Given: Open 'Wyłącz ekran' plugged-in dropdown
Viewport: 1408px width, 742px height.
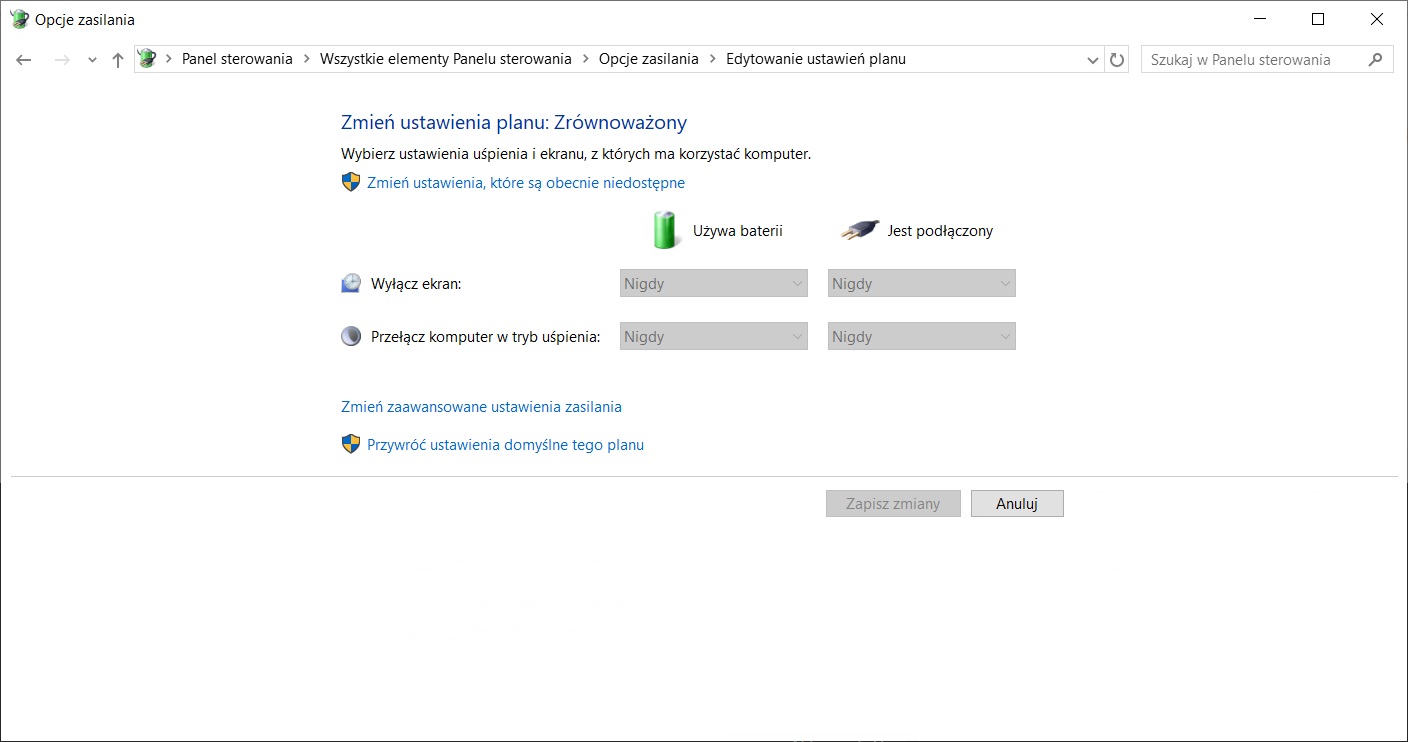Looking at the screenshot, I should (921, 284).
